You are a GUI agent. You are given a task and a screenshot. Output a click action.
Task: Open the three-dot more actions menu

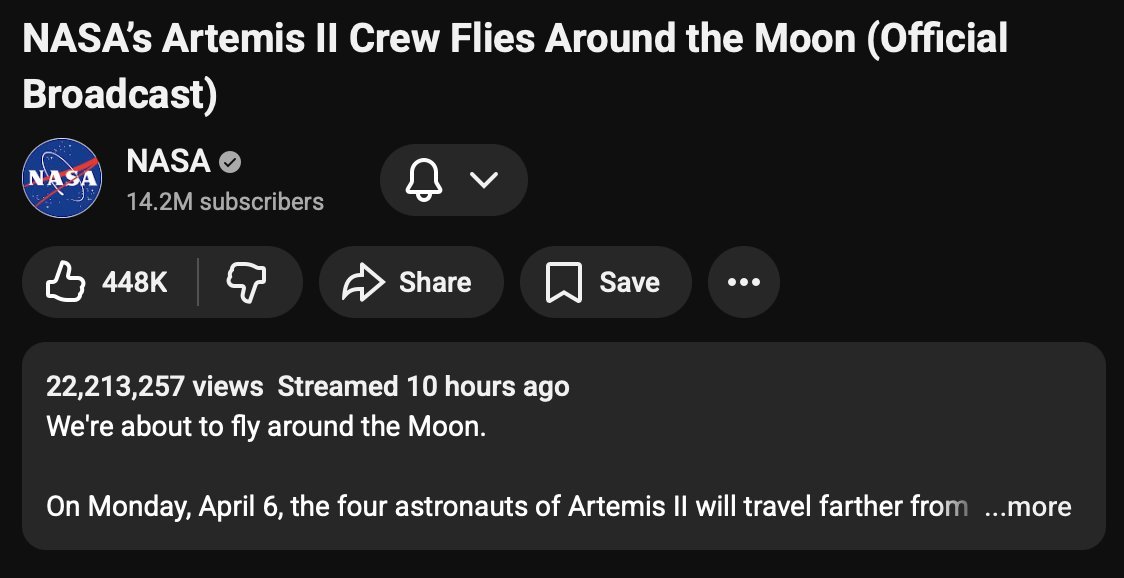pos(743,283)
